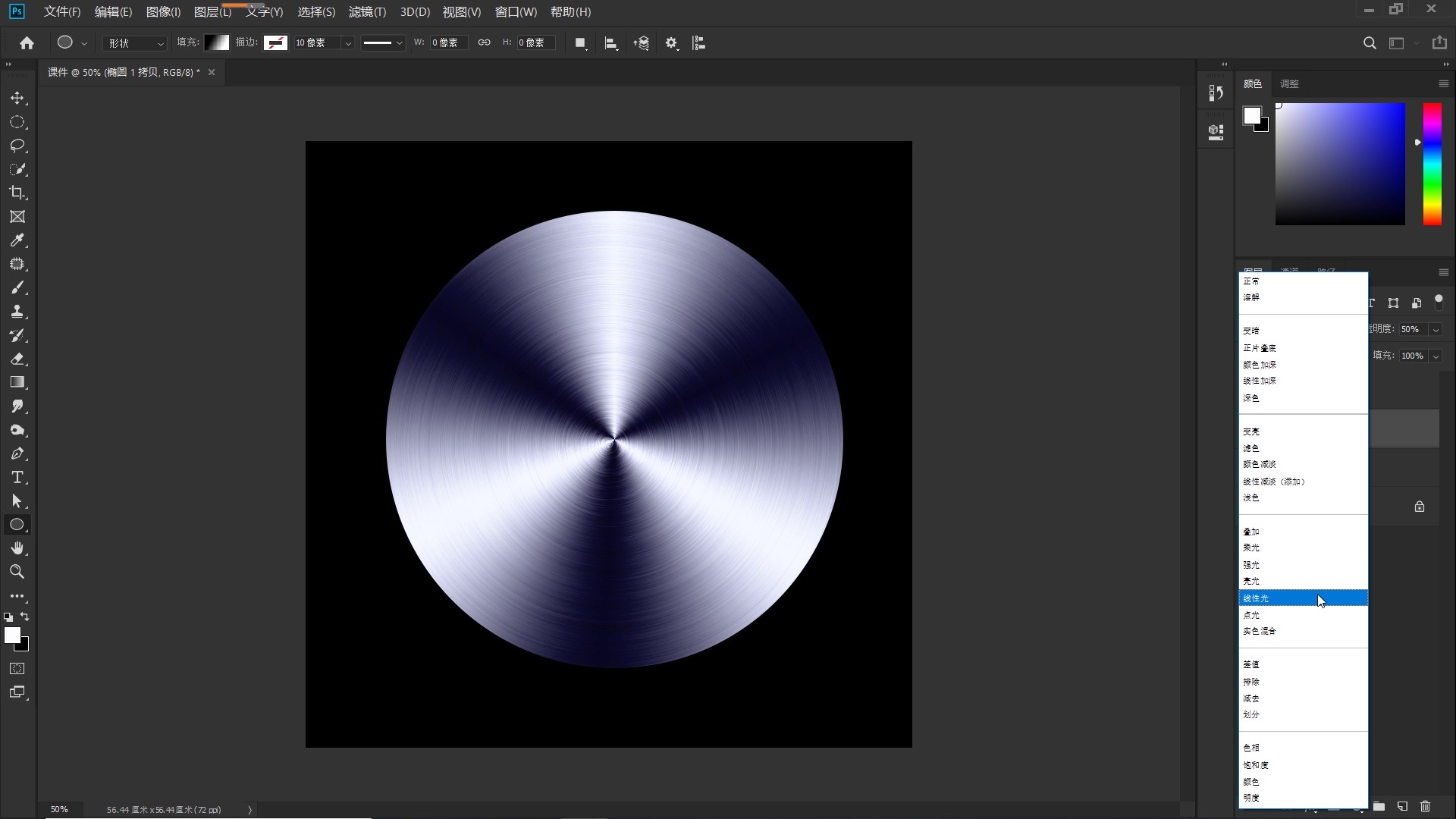This screenshot has height=819, width=1456.
Task: Select the Crop tool
Action: (x=17, y=193)
